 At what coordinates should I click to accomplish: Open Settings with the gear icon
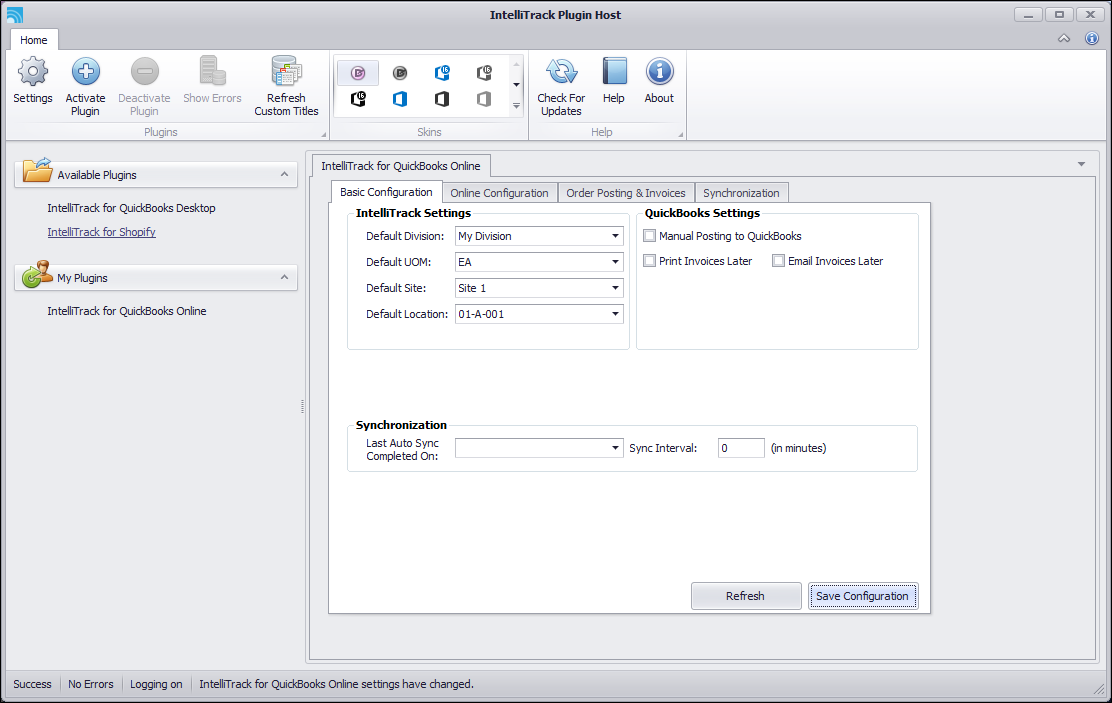click(x=33, y=72)
